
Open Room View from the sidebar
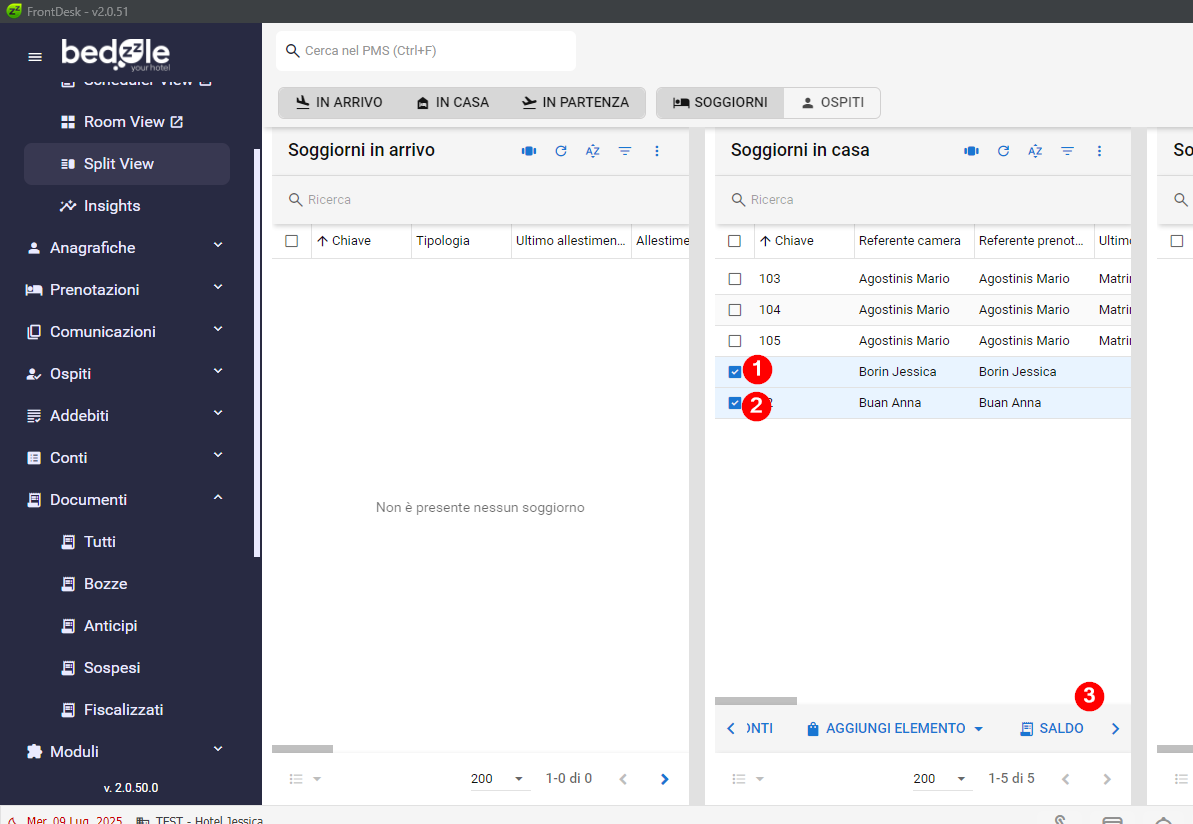click(x=124, y=122)
